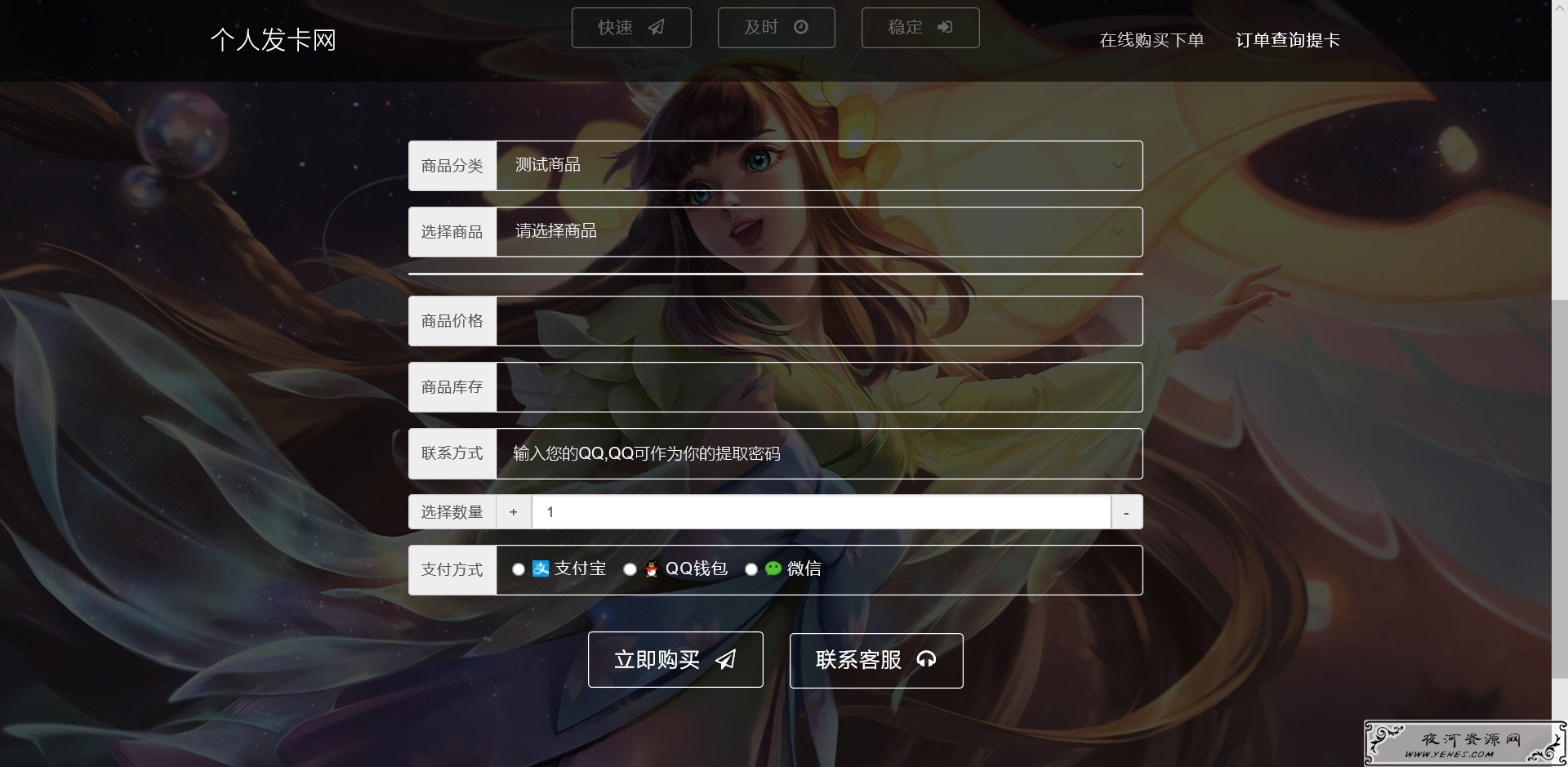Click the 商品库存 field
Viewport: 1568px width, 767px height.
819,387
